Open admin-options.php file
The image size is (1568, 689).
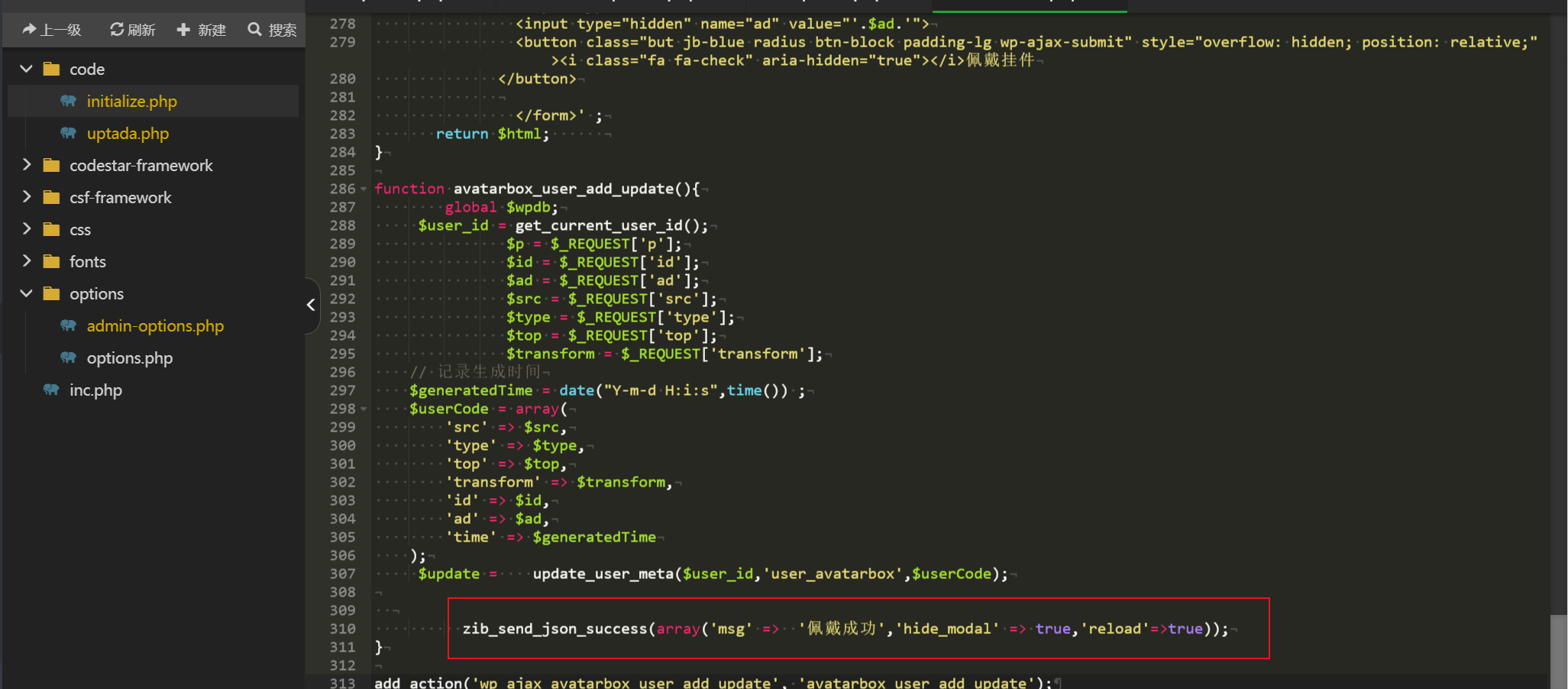point(155,325)
